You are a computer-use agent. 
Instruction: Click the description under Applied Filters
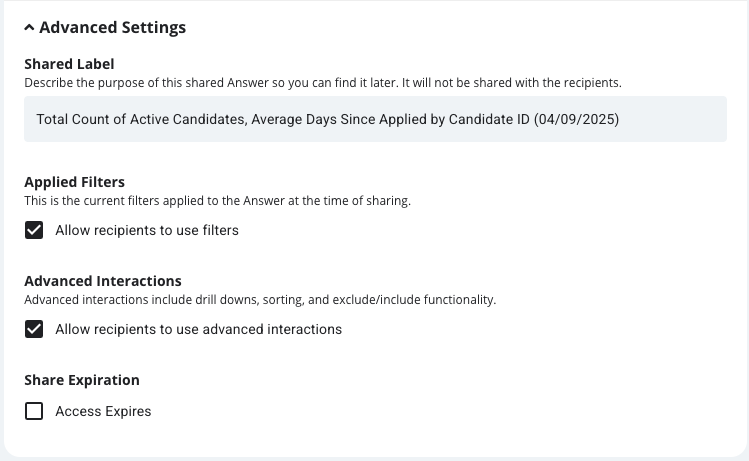tap(217, 201)
